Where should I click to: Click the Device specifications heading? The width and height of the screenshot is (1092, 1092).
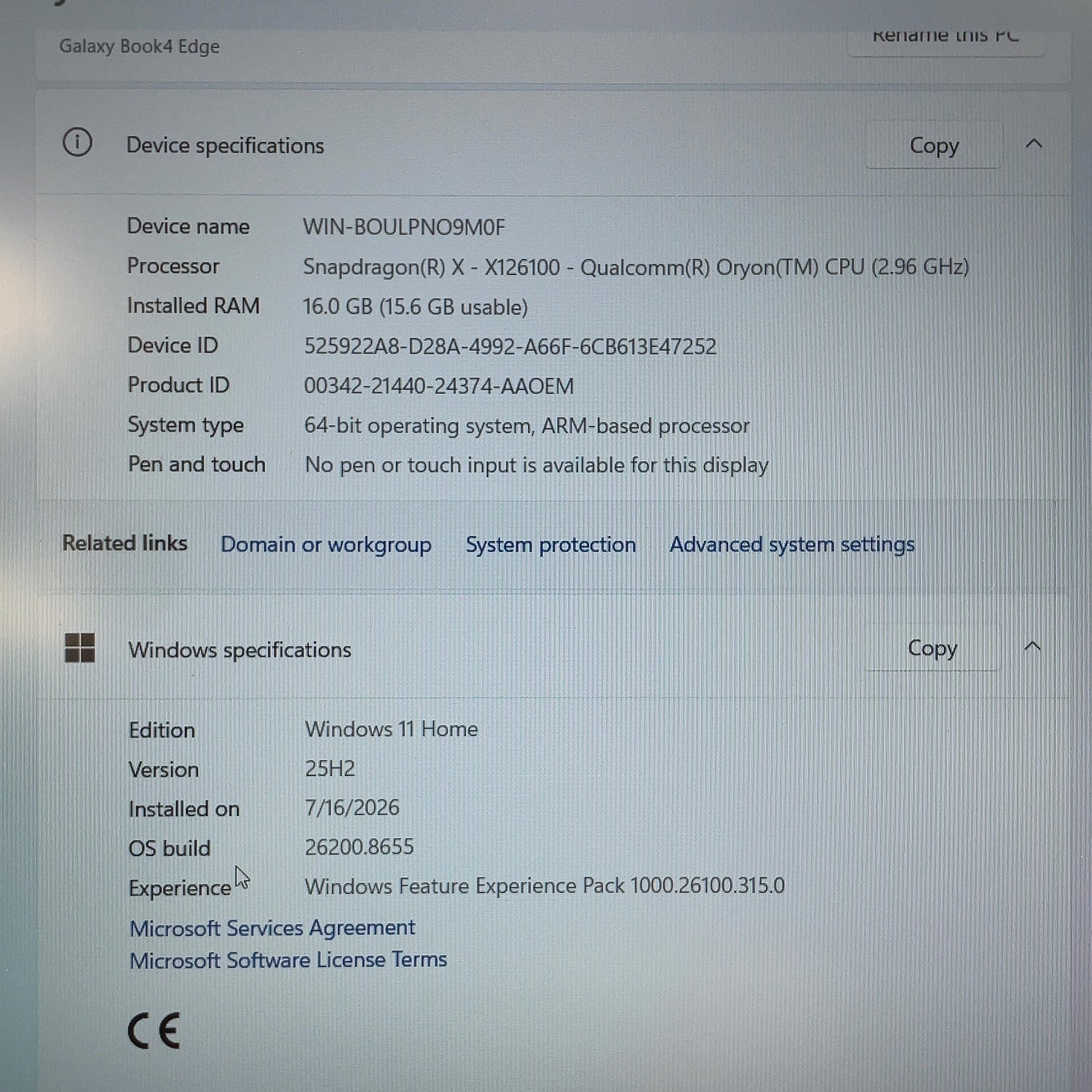click(x=225, y=146)
